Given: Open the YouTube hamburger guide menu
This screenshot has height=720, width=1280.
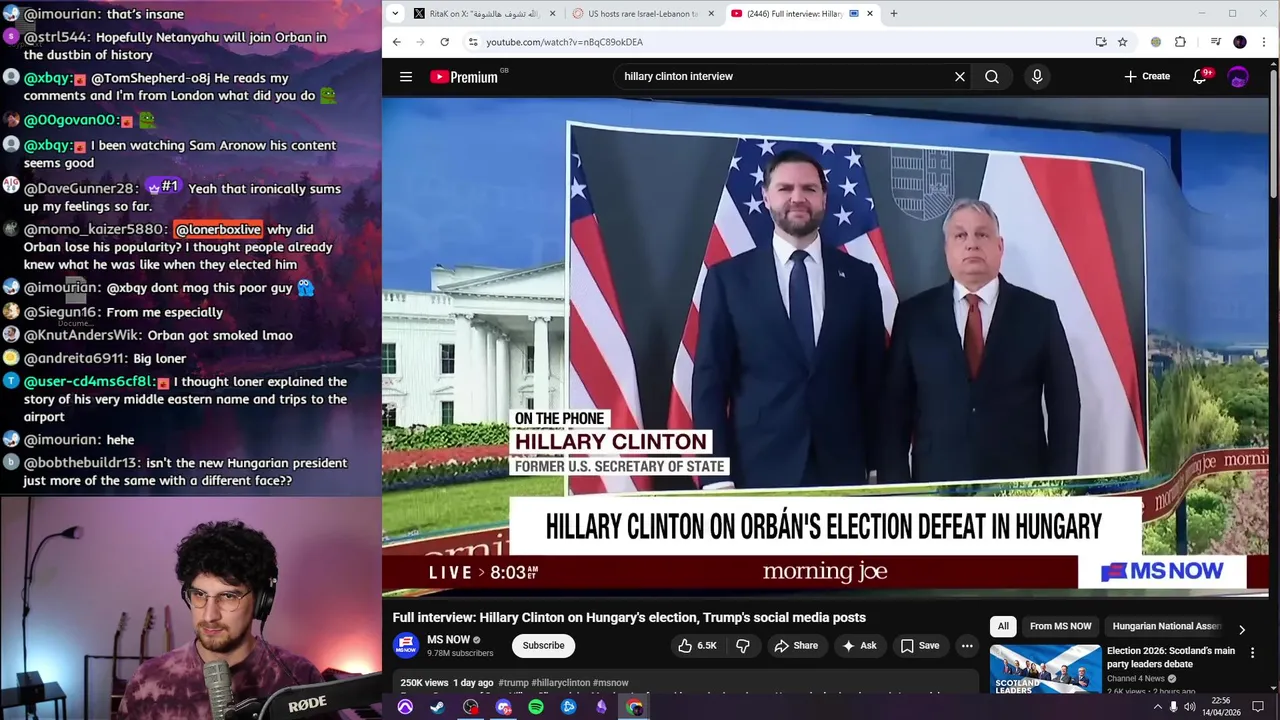Looking at the screenshot, I should click(x=406, y=76).
